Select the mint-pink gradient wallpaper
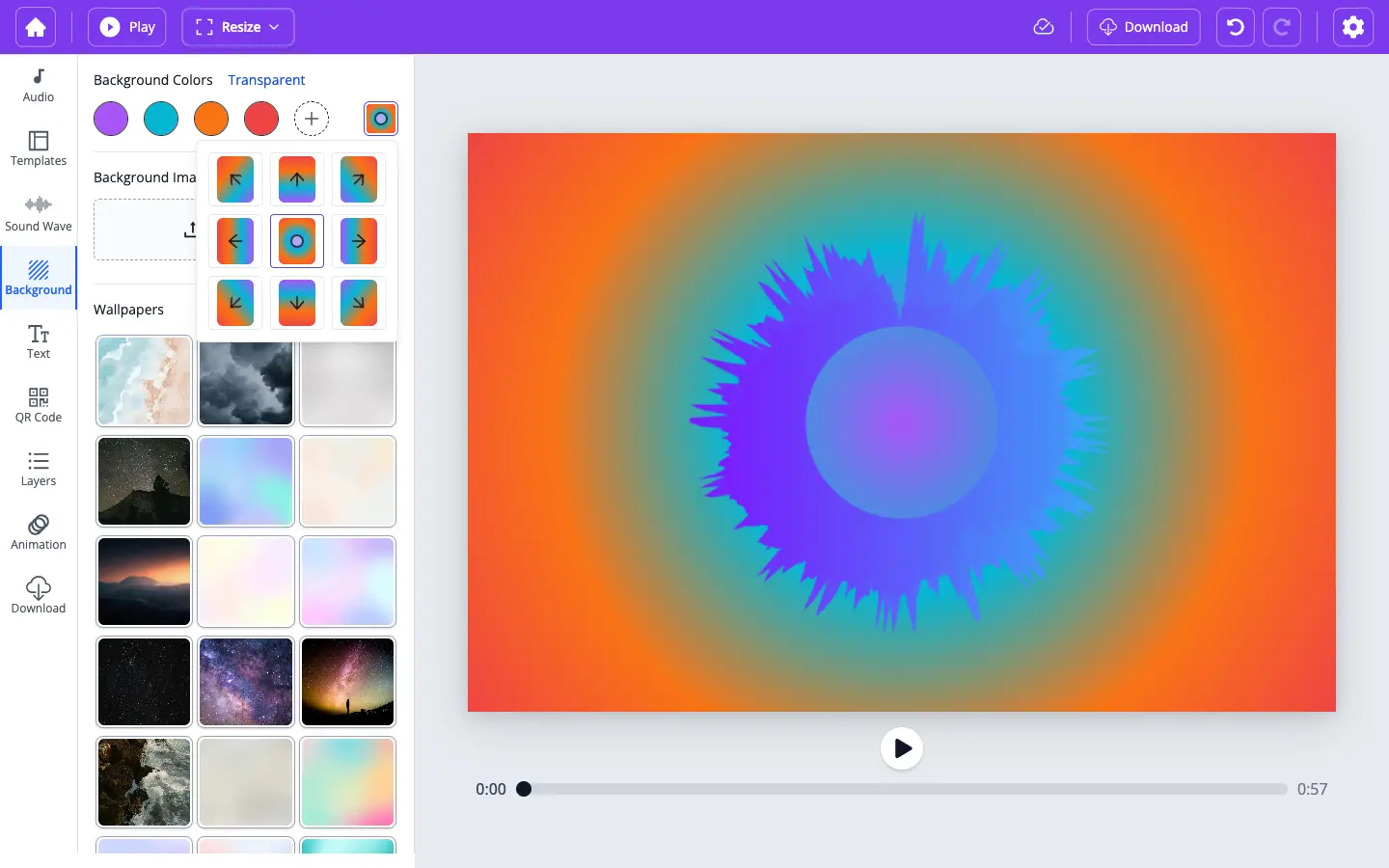 click(x=348, y=782)
